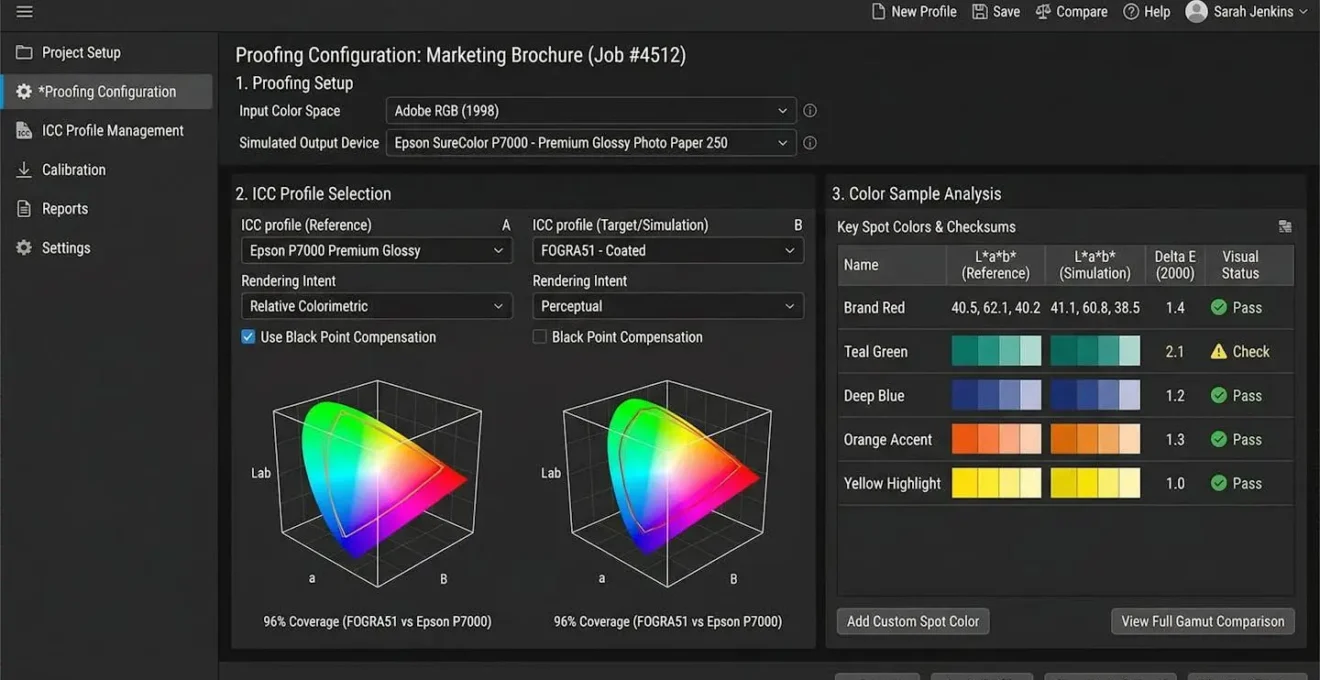Click green Pass icon for Yellow Highlight

[1219, 483]
